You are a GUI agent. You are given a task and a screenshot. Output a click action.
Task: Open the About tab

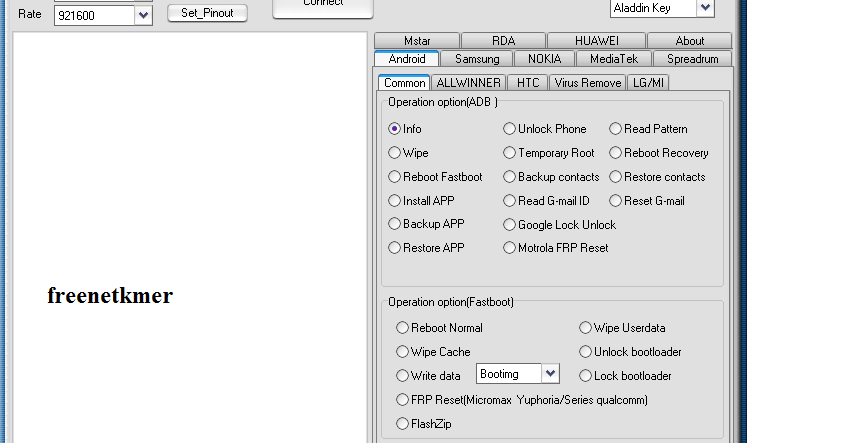point(690,41)
